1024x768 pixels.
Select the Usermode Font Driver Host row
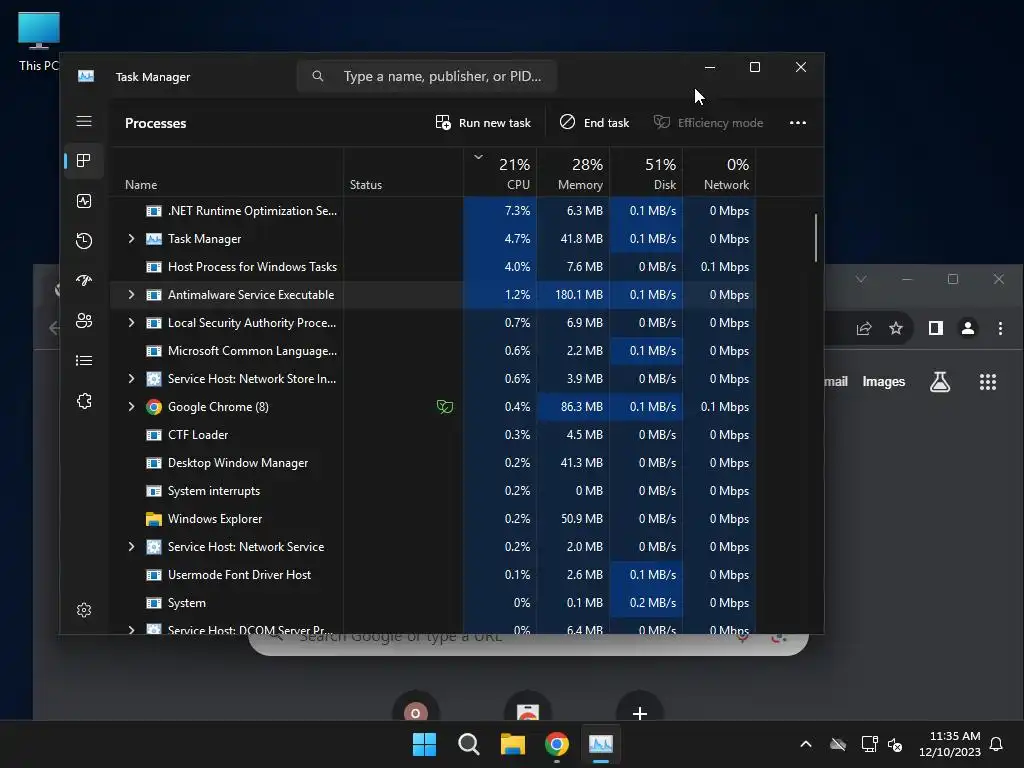(x=433, y=575)
